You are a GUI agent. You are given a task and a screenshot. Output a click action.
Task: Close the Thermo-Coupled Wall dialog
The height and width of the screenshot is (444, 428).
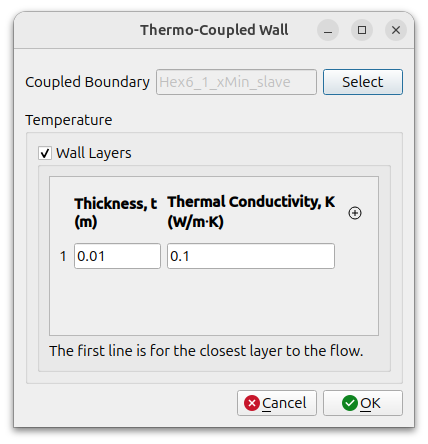(396, 30)
